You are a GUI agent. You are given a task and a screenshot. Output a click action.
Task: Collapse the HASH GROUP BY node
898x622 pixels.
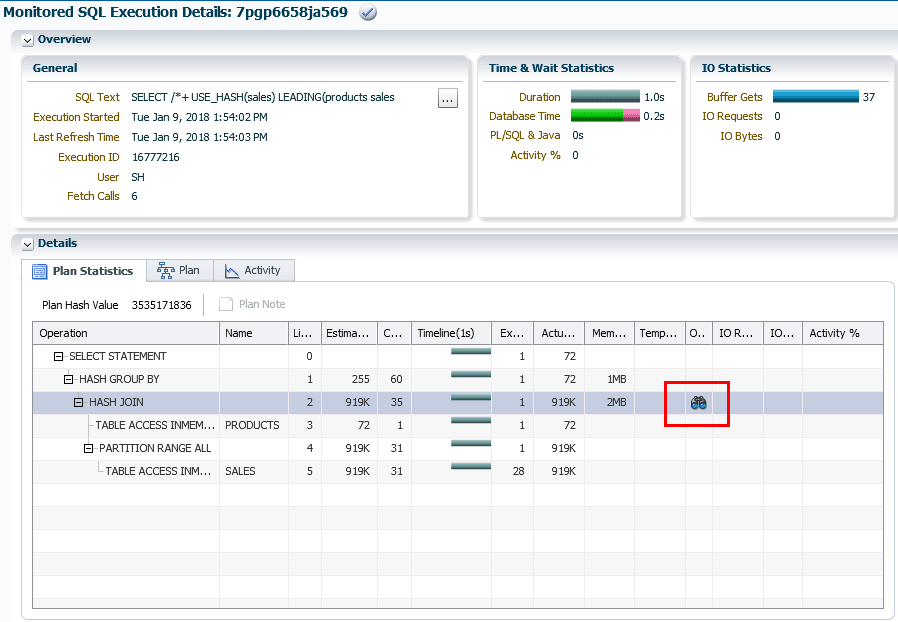(x=68, y=379)
